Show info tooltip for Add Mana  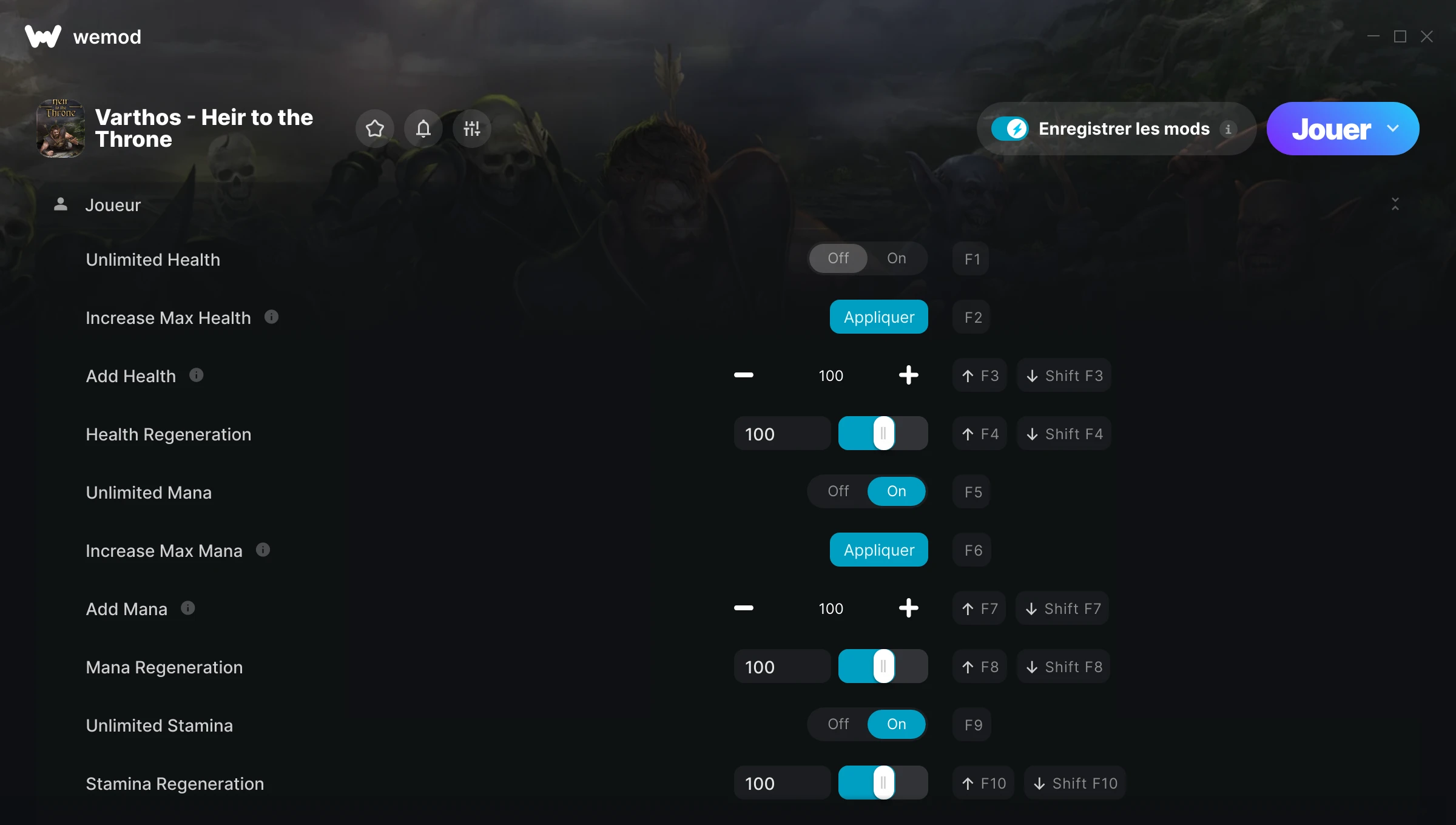tap(188, 608)
